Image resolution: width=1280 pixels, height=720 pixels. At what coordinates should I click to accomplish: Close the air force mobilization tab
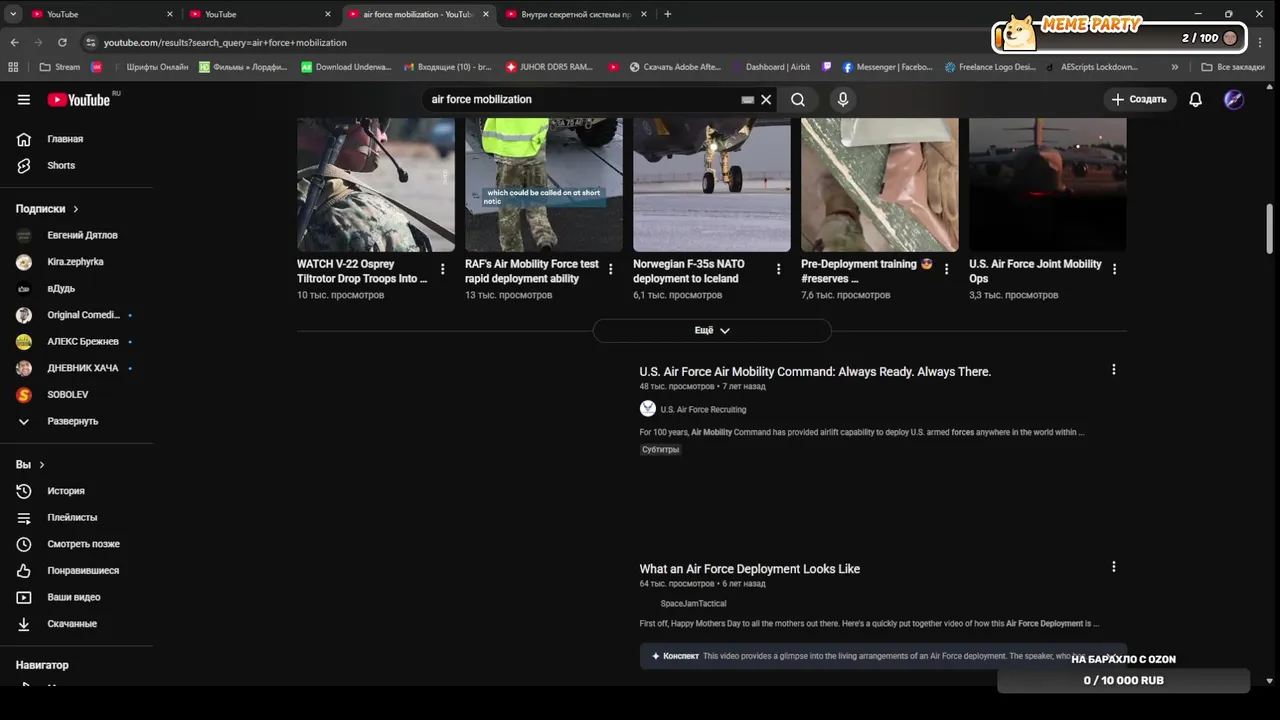(x=486, y=14)
